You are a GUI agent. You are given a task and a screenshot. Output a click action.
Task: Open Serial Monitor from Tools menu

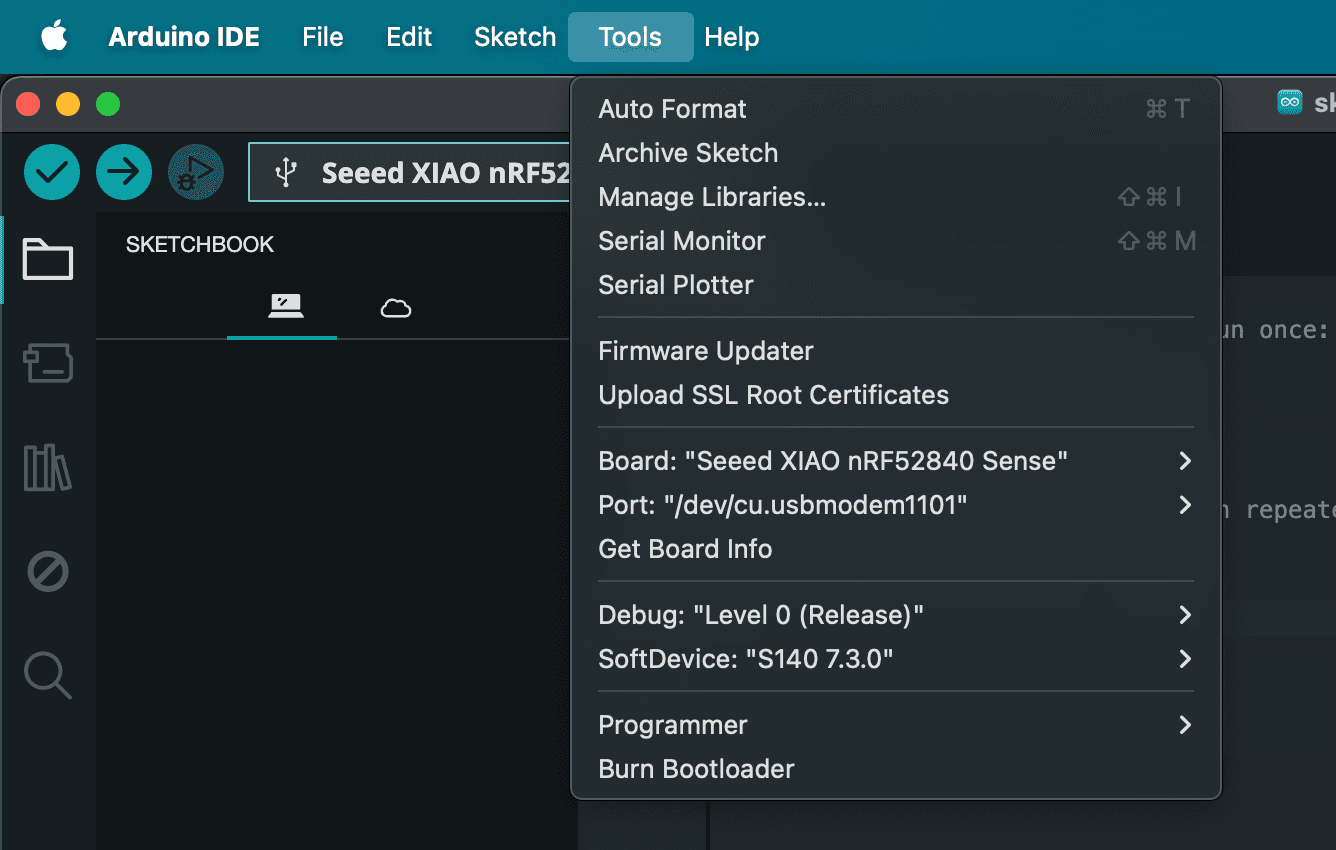click(x=896, y=241)
